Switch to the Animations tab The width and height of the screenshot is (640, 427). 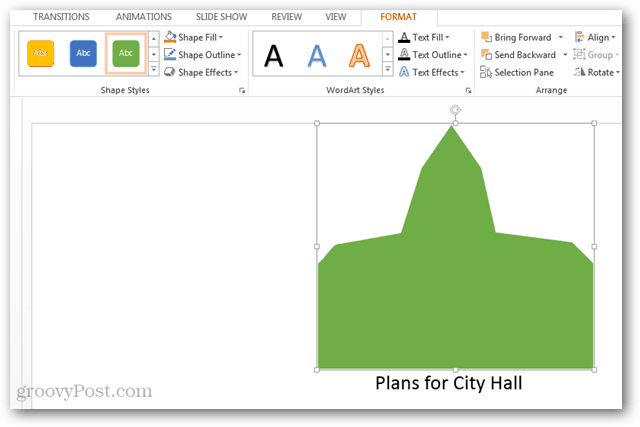[144, 17]
